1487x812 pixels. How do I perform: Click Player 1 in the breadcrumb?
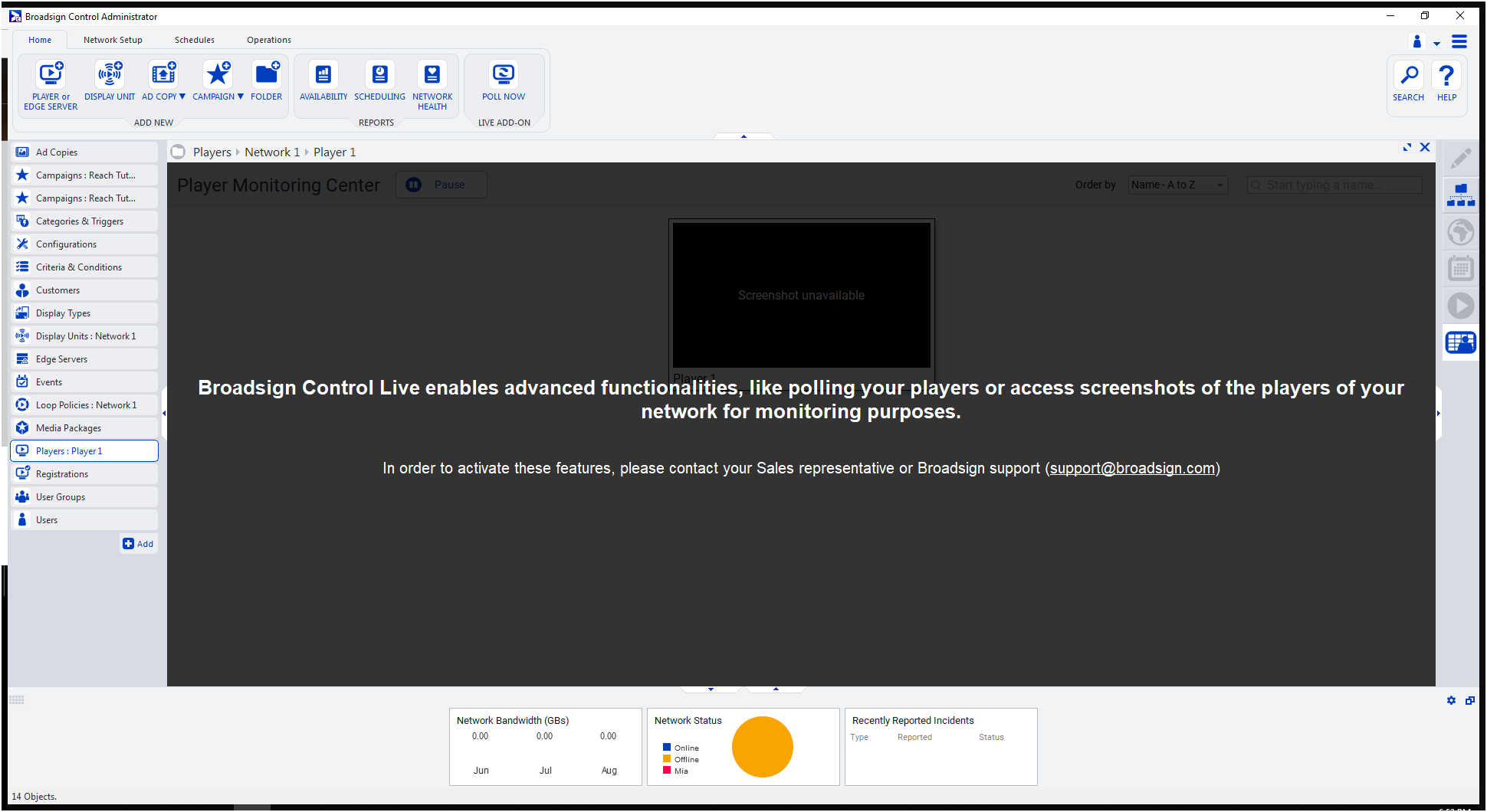335,152
